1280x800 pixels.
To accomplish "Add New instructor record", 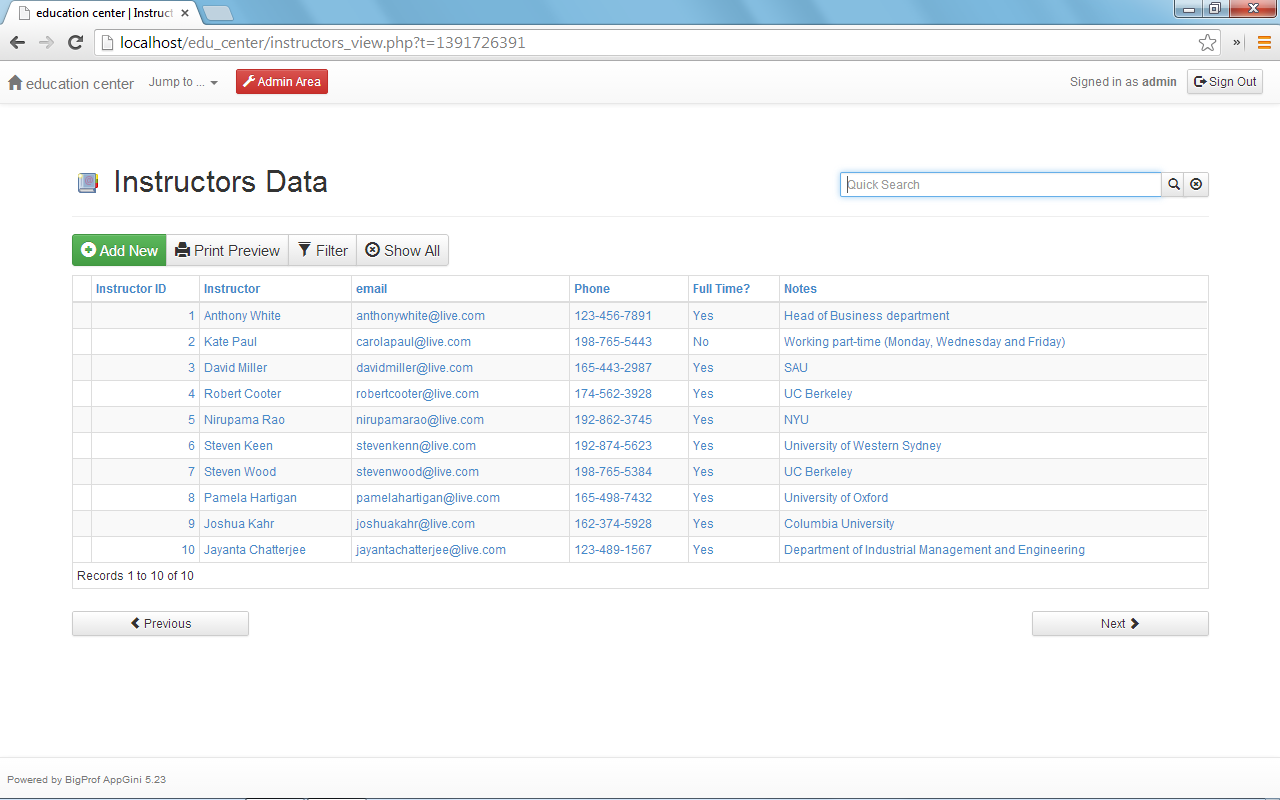I will [x=119, y=251].
